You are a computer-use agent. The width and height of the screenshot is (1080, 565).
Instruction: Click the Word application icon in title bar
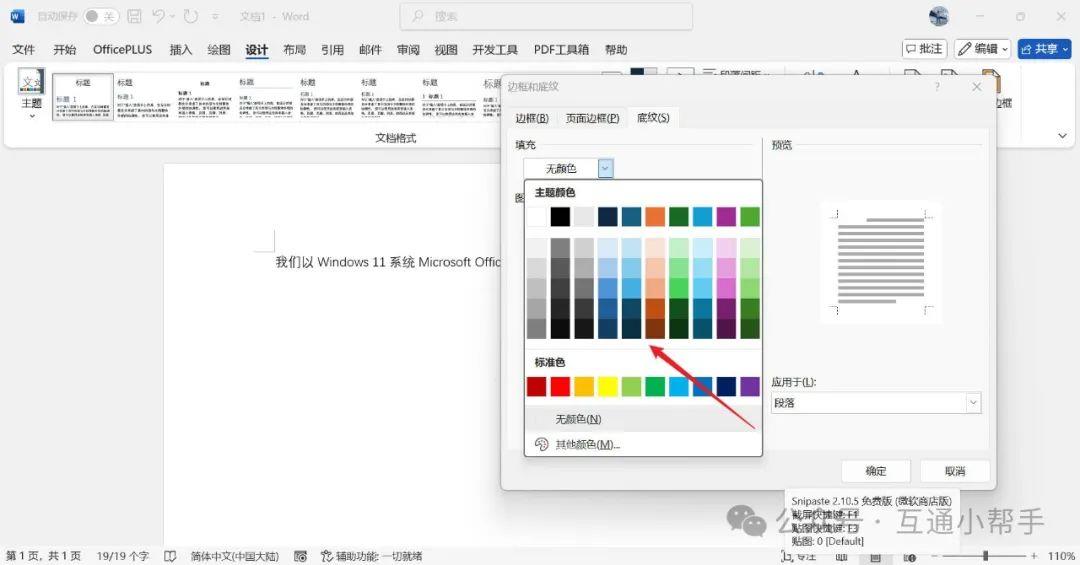coord(17,16)
